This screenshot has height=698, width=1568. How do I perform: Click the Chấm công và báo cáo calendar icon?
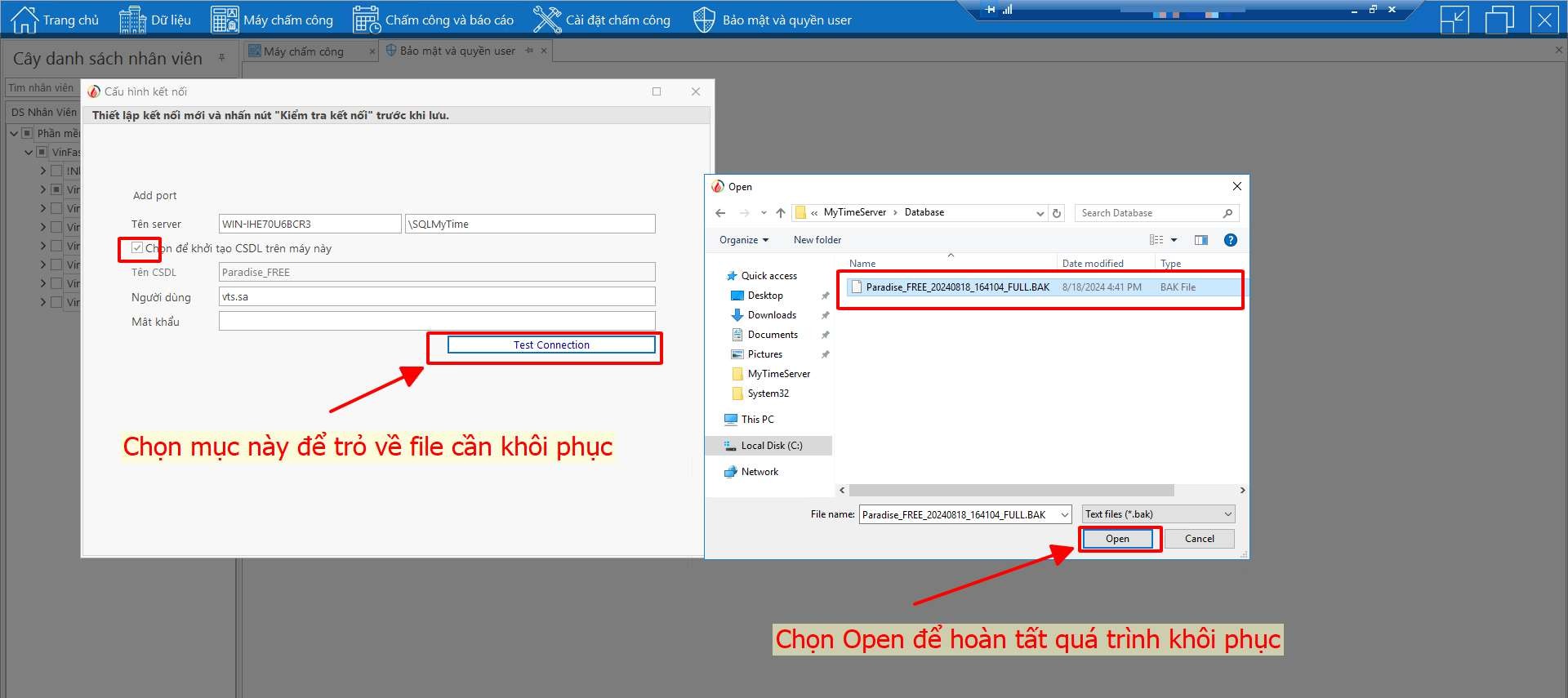click(x=367, y=20)
